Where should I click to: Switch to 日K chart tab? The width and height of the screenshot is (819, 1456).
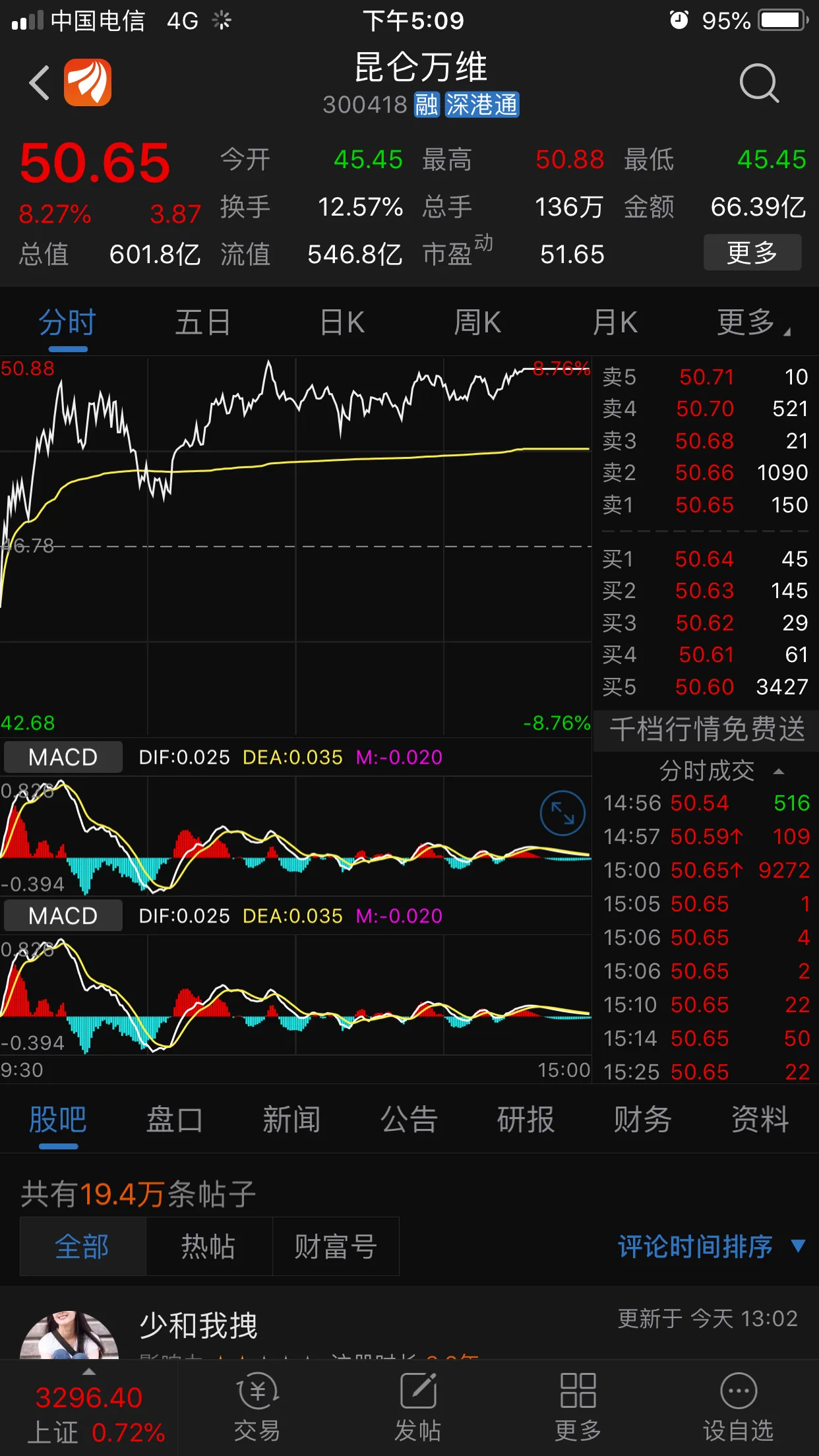tap(342, 323)
